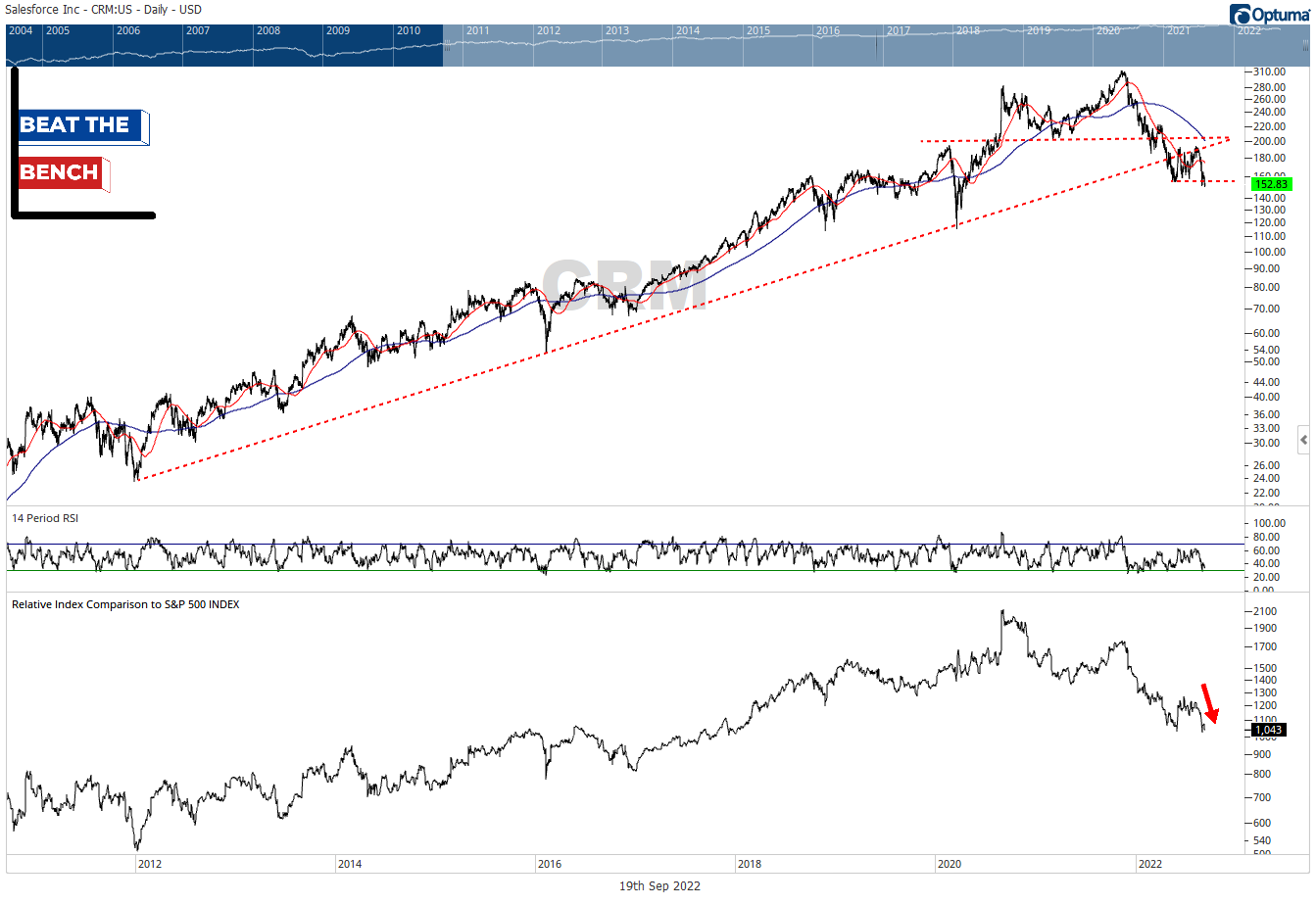Viewport: 1316px width, 905px height.
Task: Click RSI 80.00 axis value
Action: [1266, 538]
